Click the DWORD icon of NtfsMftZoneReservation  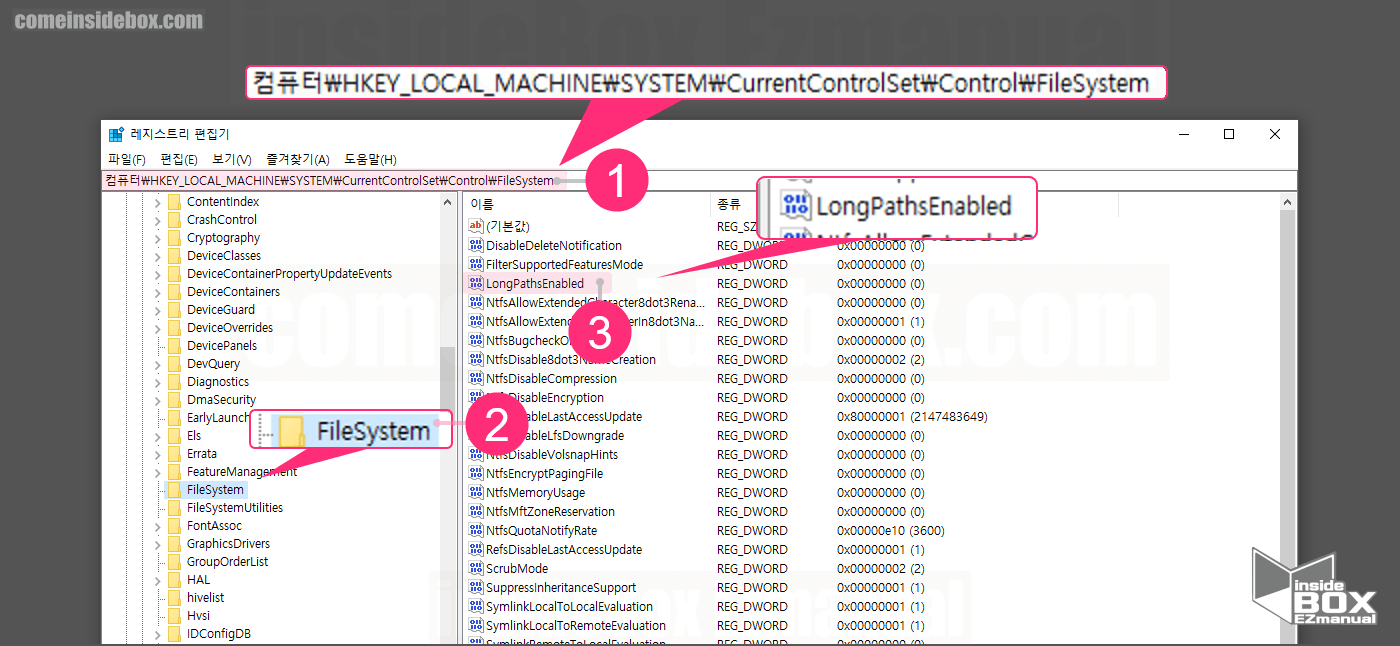click(476, 512)
